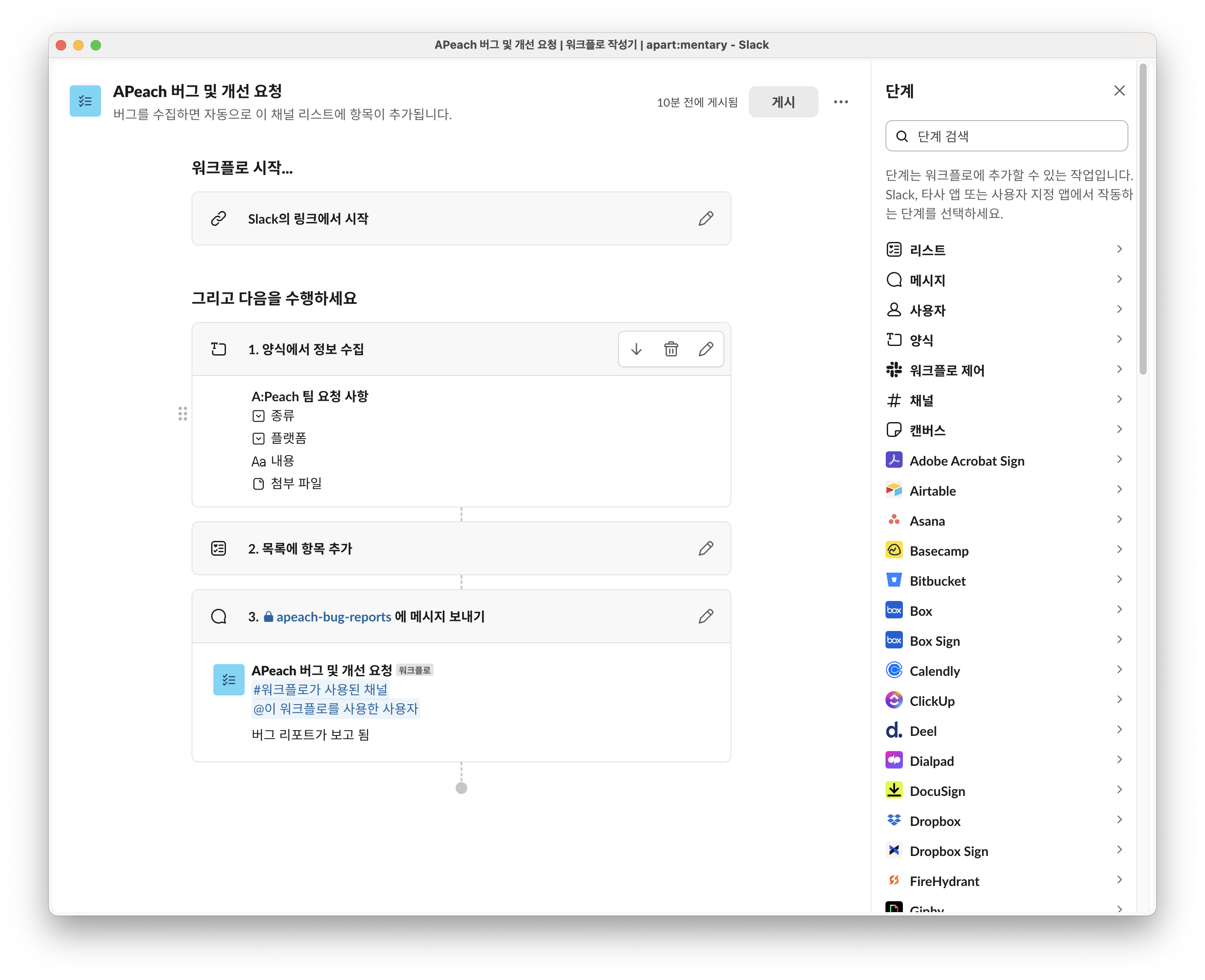The height and width of the screenshot is (980, 1205).
Task: Click the message preview workflow avatar icon
Action: [229, 680]
